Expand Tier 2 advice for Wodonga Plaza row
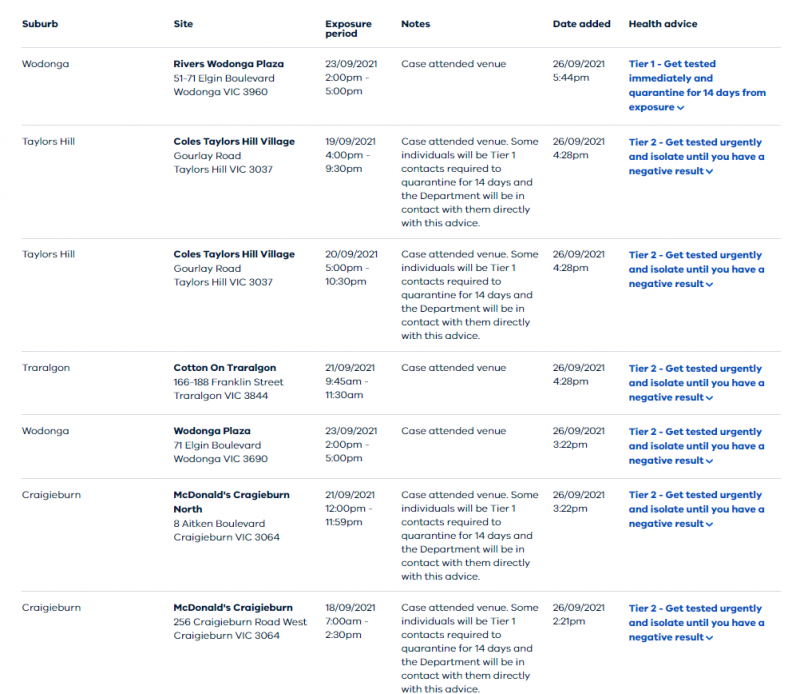The image size is (800, 694). 696,446
